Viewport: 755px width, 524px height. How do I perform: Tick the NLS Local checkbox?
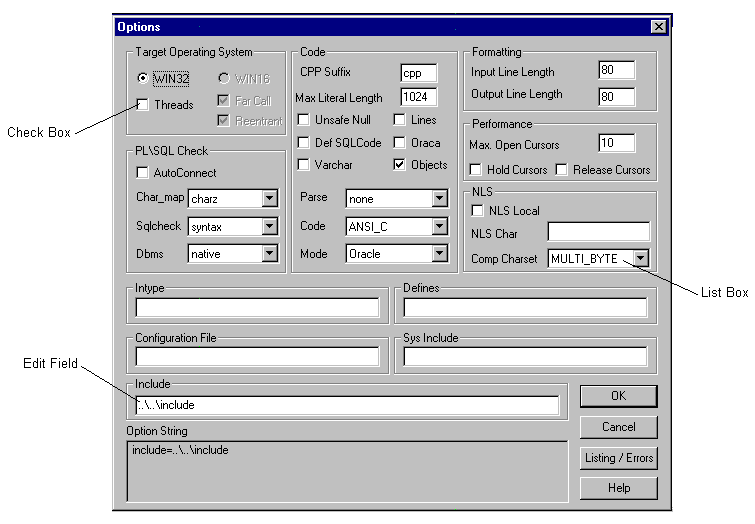coord(476,210)
